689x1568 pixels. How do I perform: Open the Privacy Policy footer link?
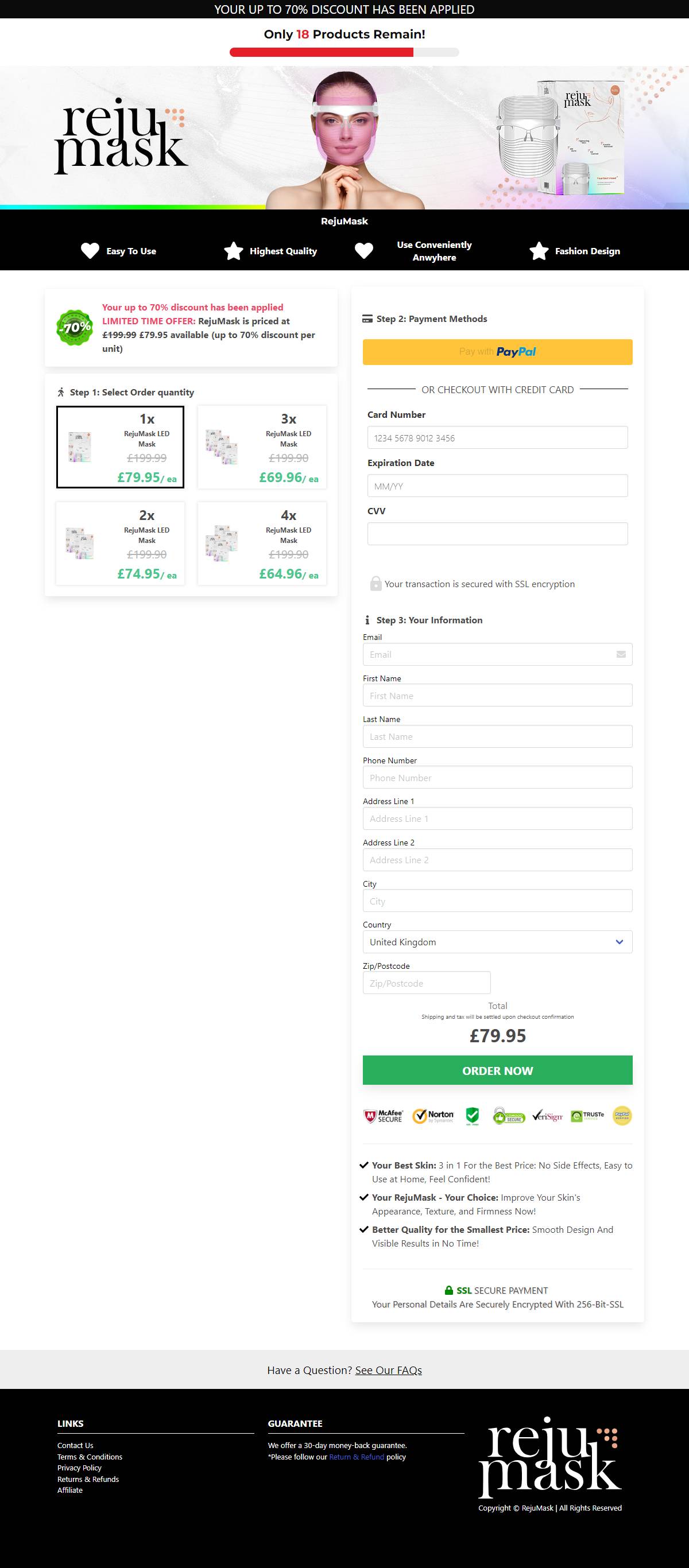tap(79, 1468)
